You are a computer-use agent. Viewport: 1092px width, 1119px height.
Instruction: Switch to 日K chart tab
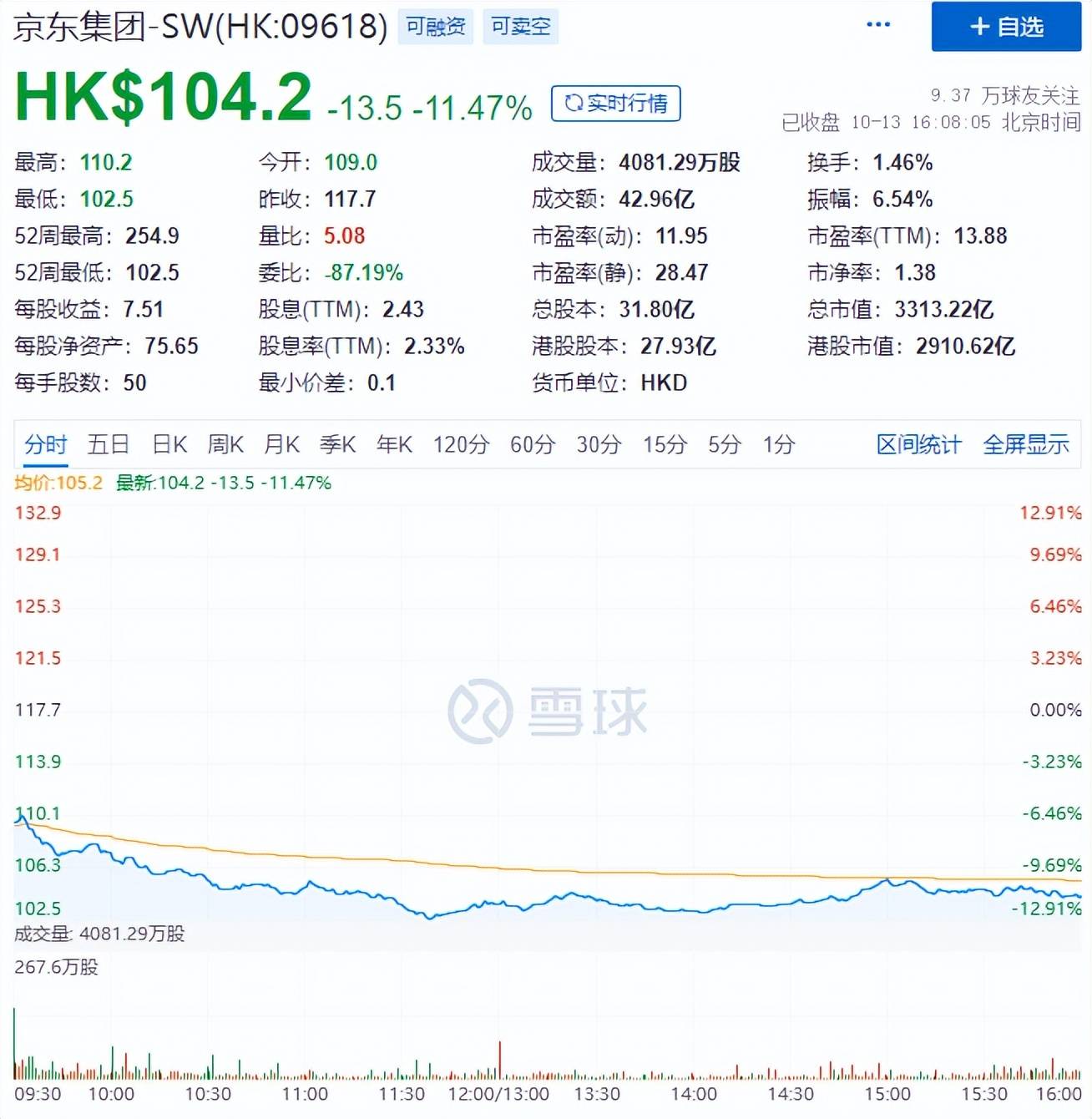click(x=169, y=444)
